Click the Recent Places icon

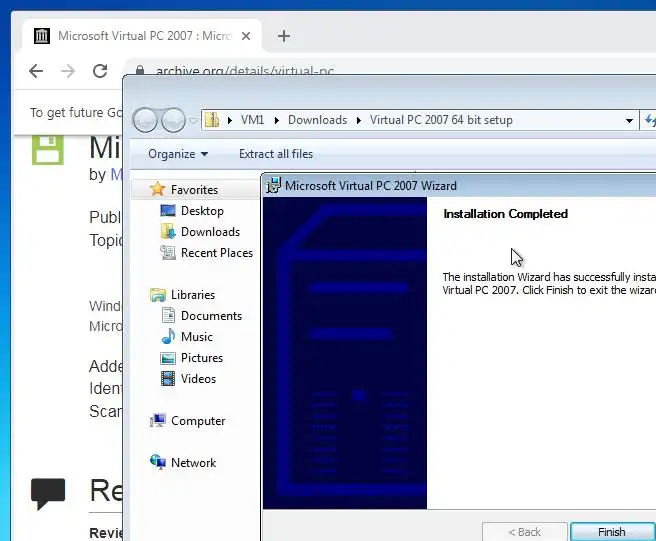(168, 252)
